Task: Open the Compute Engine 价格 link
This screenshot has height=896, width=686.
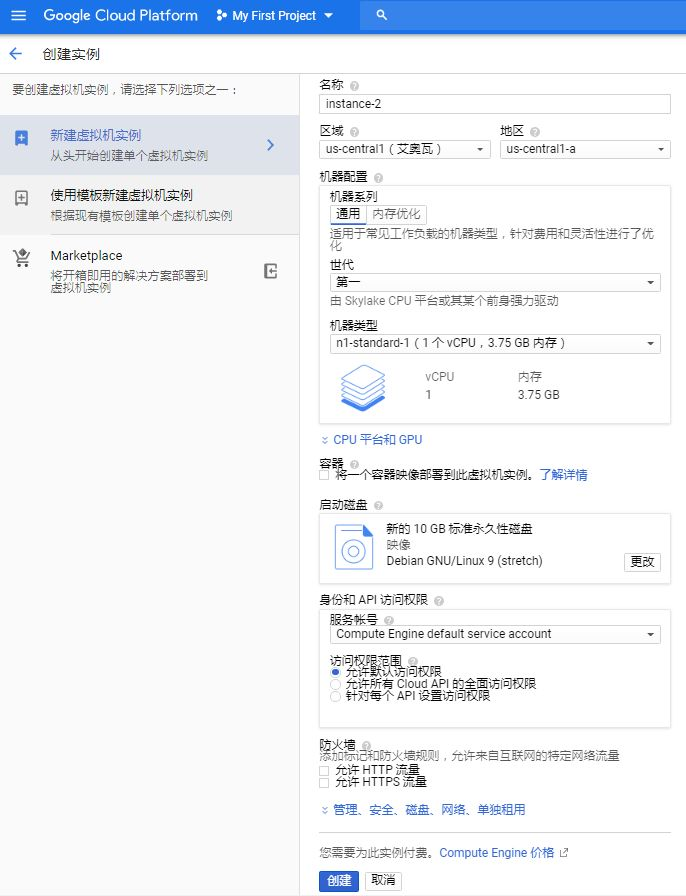Action: coord(497,853)
